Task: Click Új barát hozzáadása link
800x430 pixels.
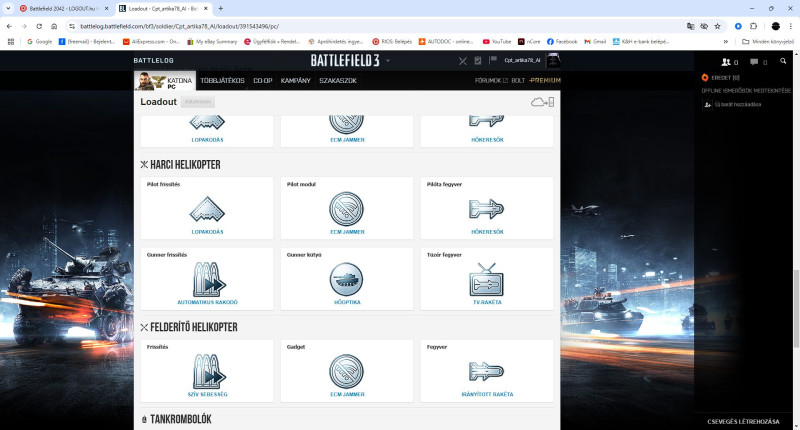Action: click(x=738, y=104)
